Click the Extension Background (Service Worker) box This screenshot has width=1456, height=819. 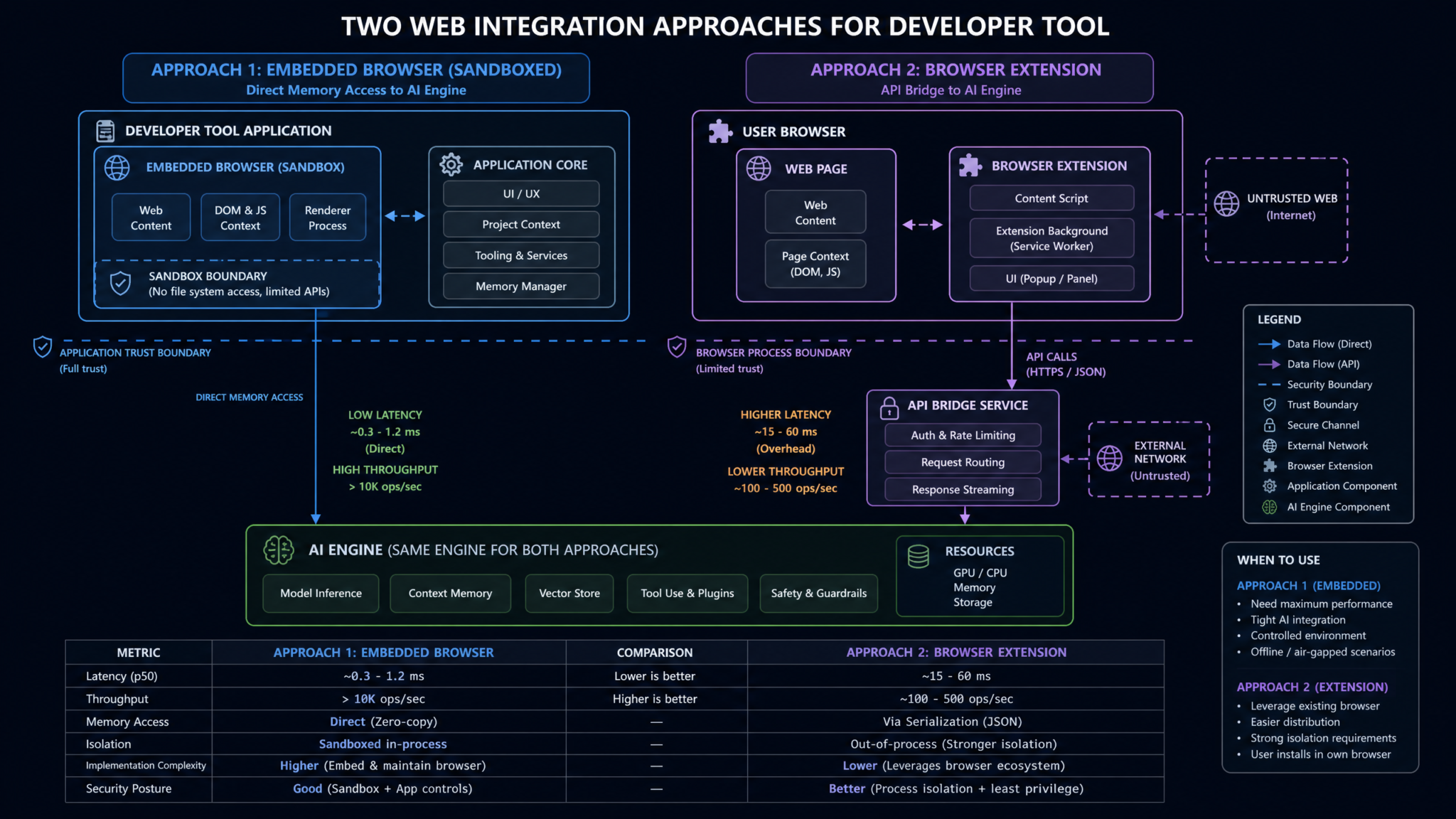tap(1051, 238)
